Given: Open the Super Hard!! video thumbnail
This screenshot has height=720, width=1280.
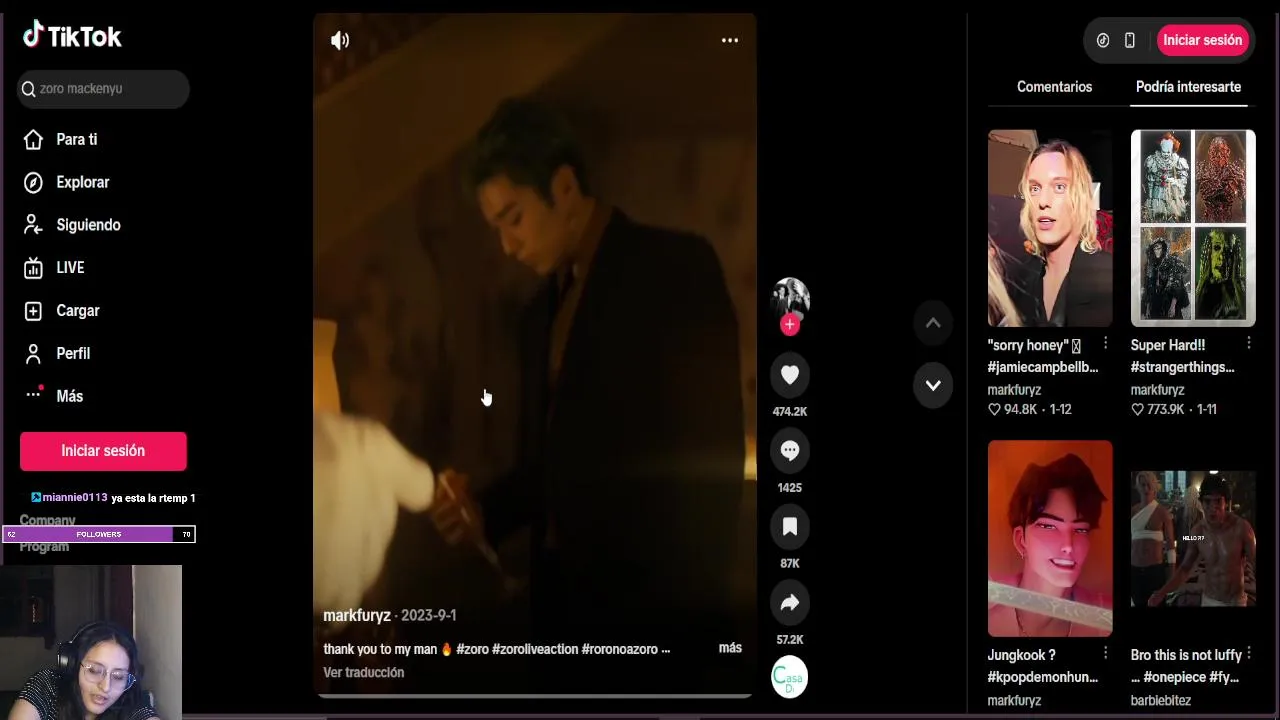Looking at the screenshot, I should (1193, 228).
